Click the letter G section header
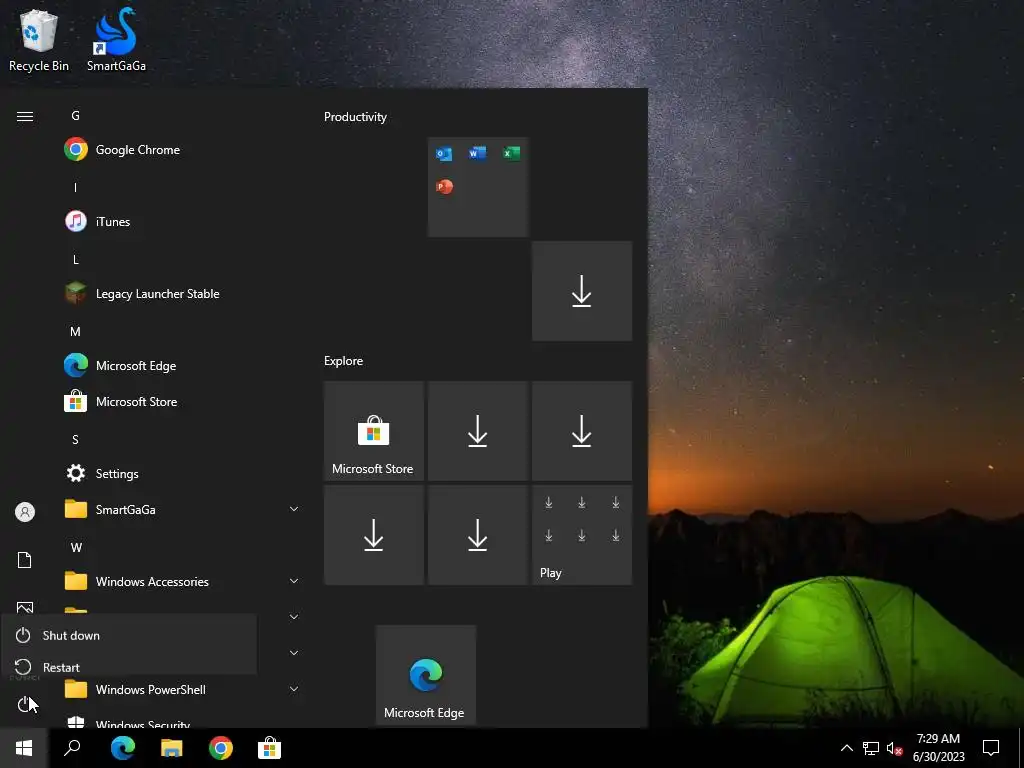 click(x=75, y=116)
